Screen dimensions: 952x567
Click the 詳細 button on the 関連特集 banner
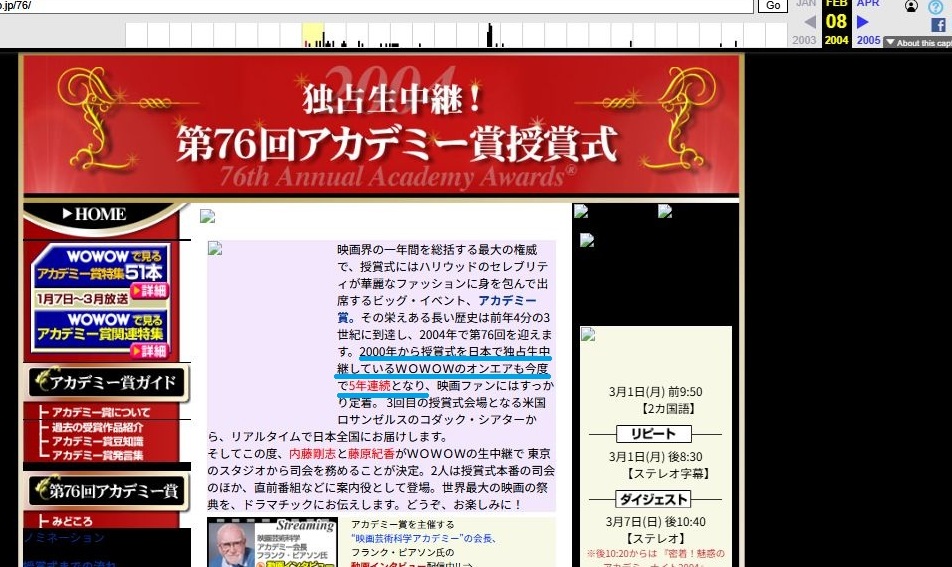tap(153, 351)
